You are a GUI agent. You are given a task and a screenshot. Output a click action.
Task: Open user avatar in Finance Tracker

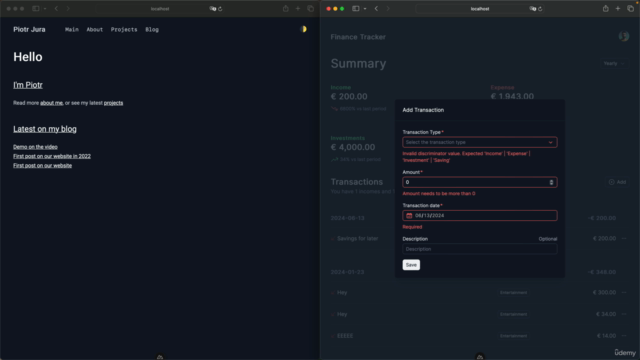(624, 36)
